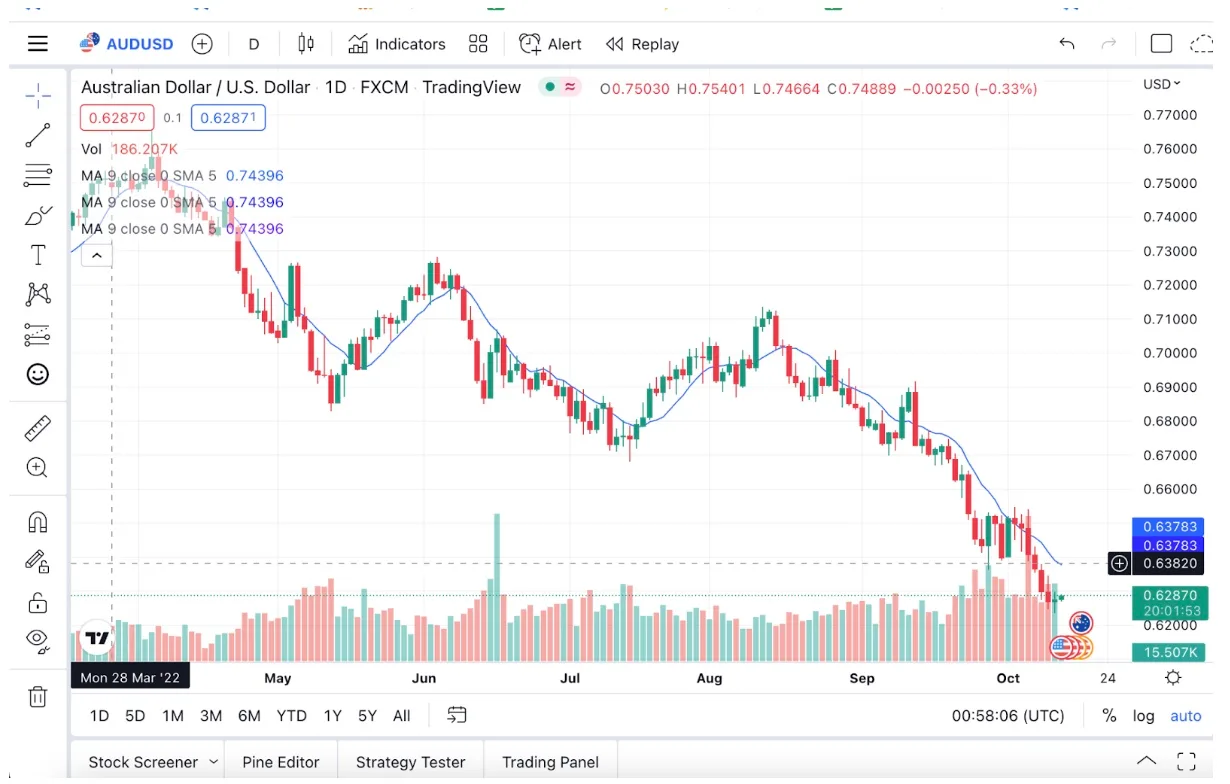
Task: Open the candlestick chart style icon
Action: (x=306, y=44)
